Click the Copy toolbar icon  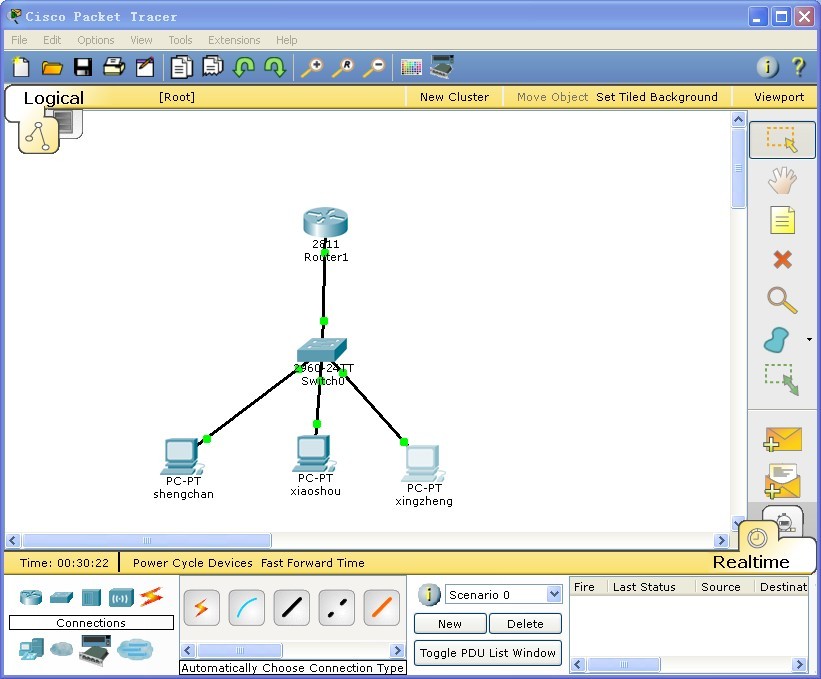pyautogui.click(x=182, y=67)
